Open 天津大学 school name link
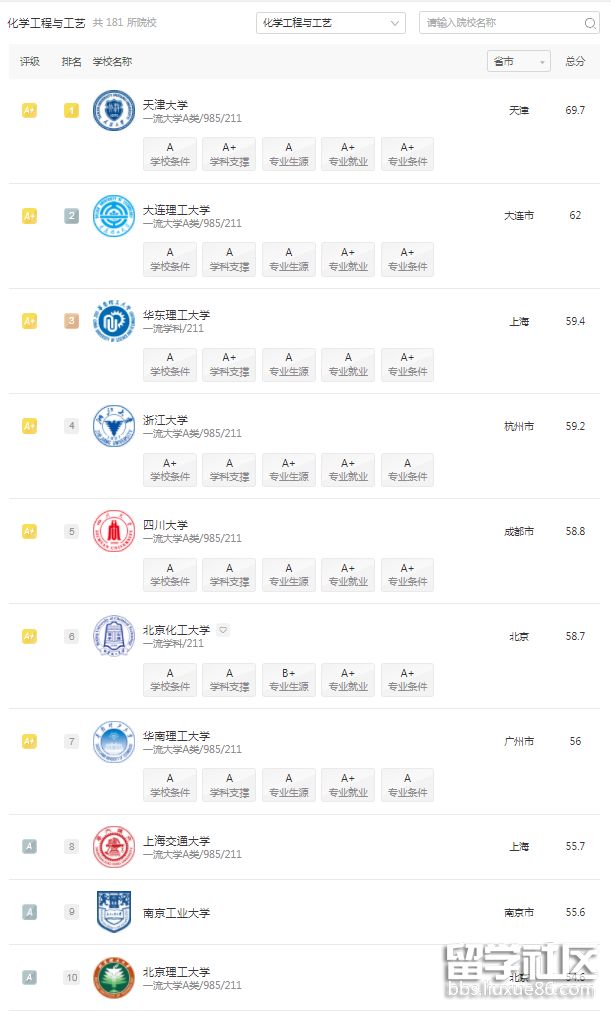The width and height of the screenshot is (611, 1011). [165, 104]
